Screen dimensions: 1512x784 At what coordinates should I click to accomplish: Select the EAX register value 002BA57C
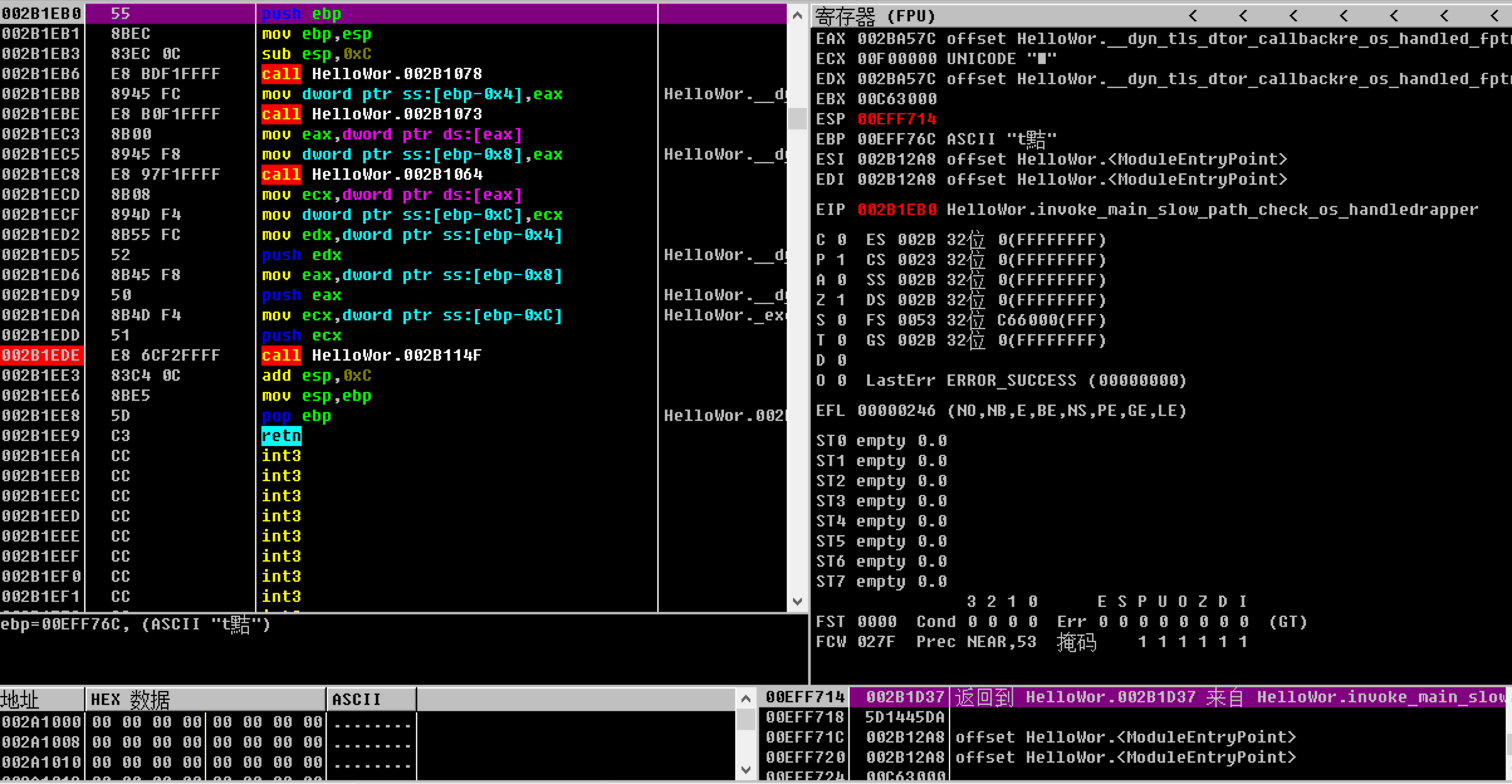897,38
